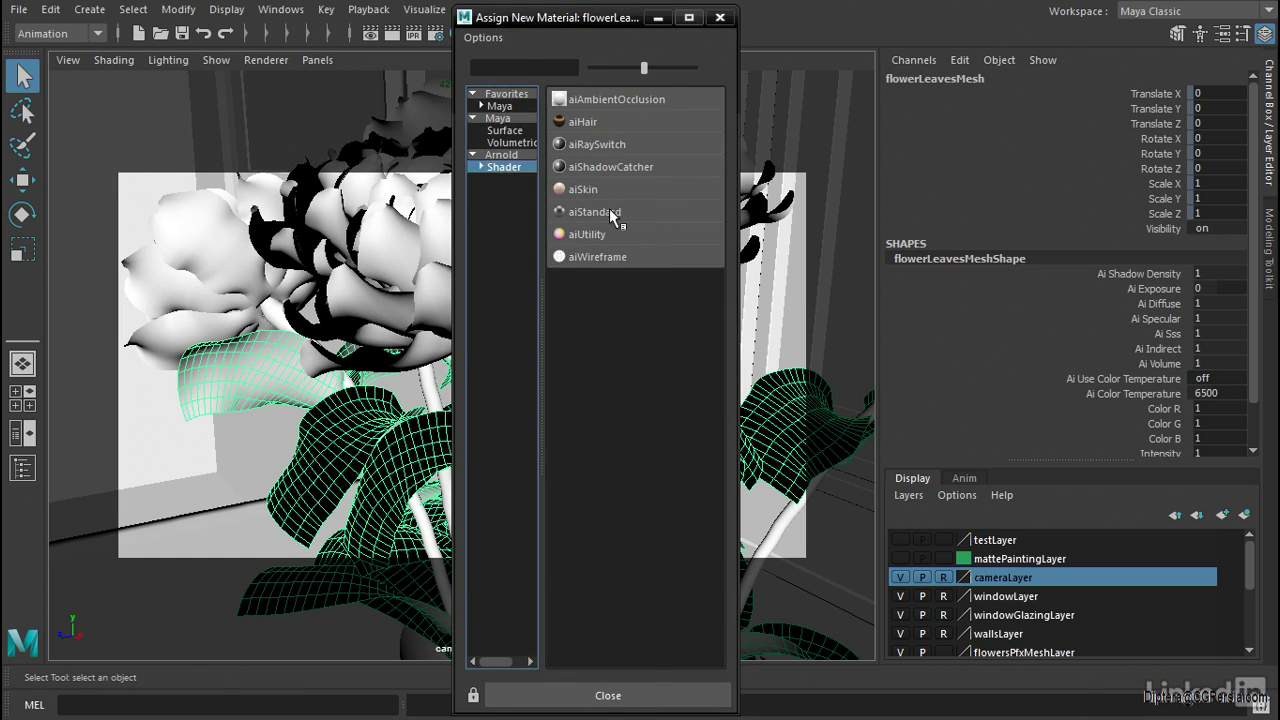Activate the Rotate tool in toolbox

pyautogui.click(x=23, y=214)
